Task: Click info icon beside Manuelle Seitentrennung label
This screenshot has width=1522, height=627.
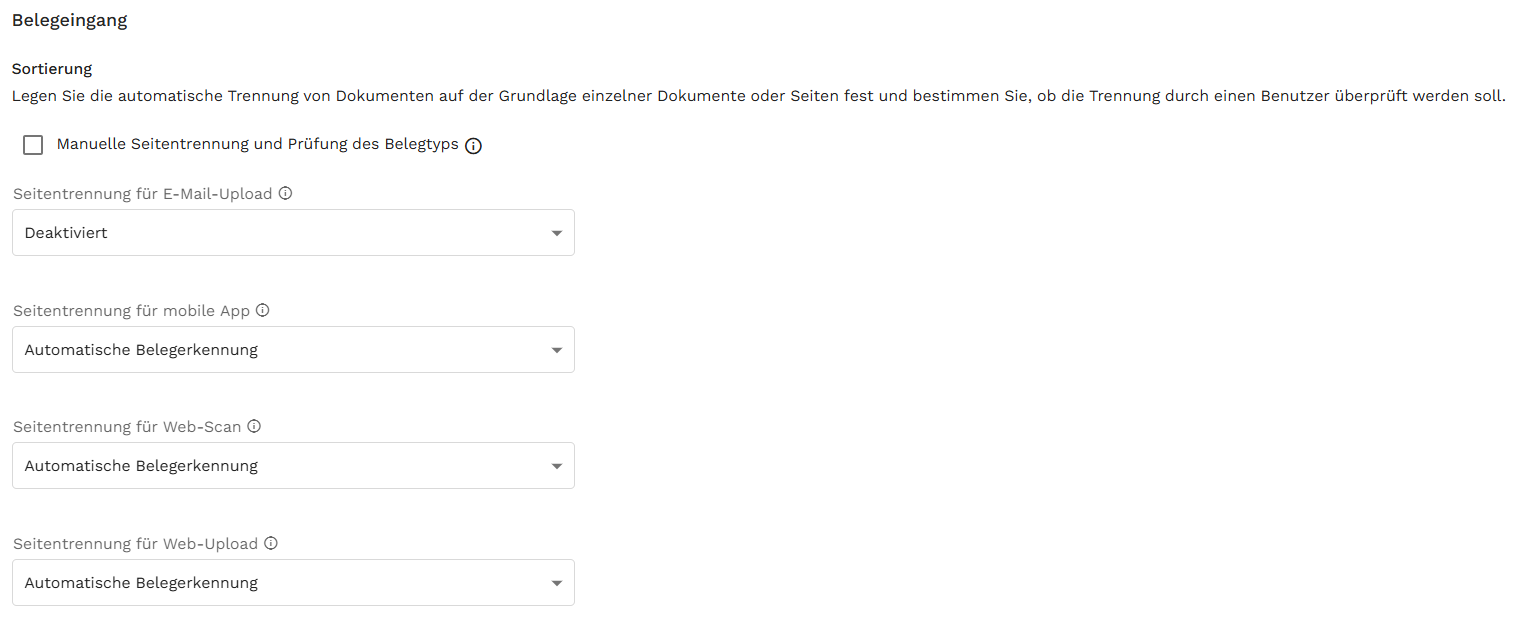Action: click(x=474, y=146)
